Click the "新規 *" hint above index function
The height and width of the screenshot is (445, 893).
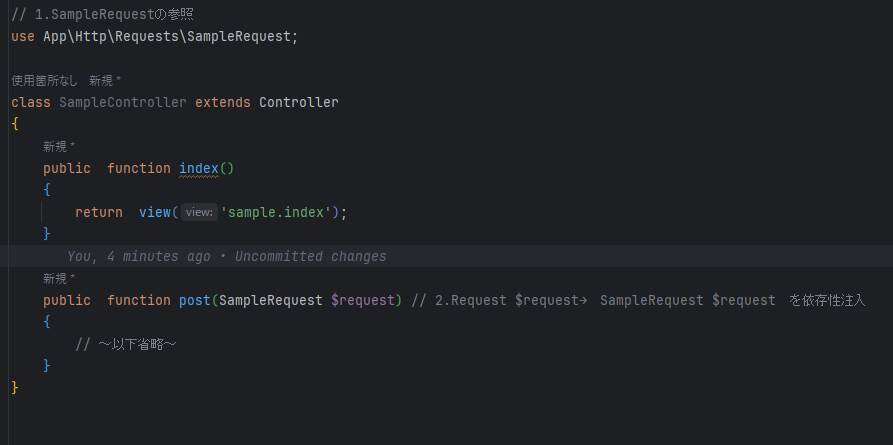pos(60,146)
